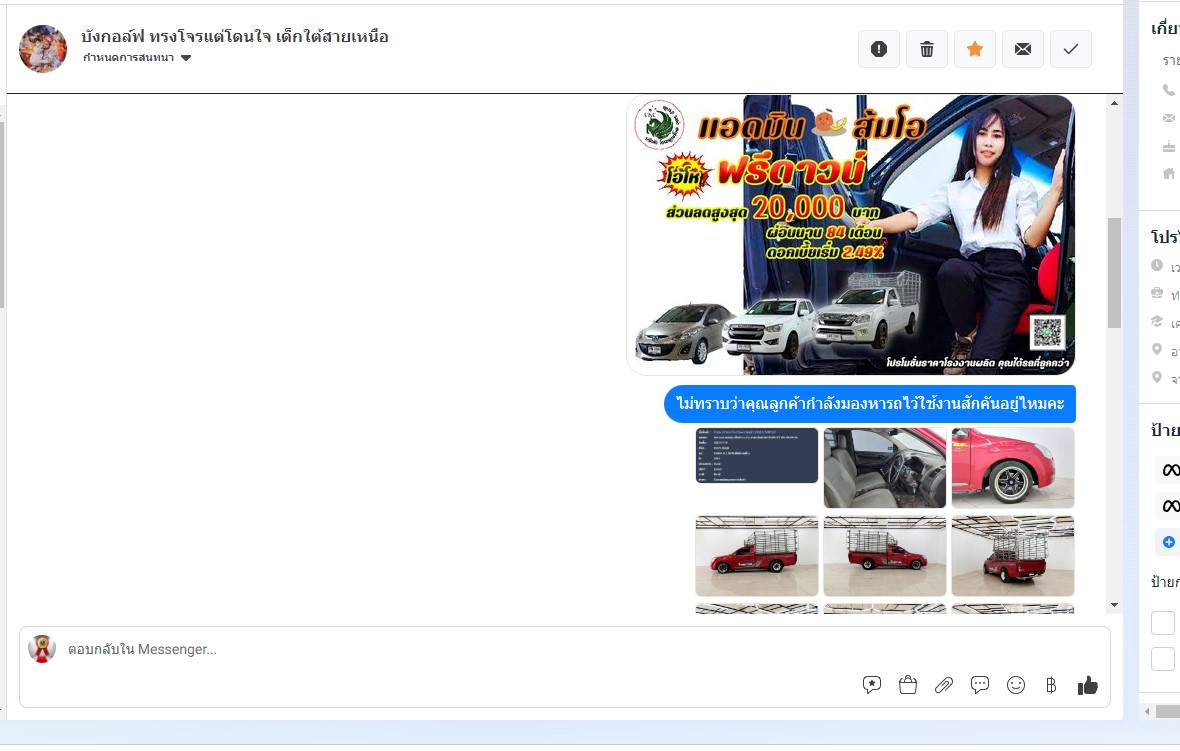The width and height of the screenshot is (1180, 751).
Task: Click the baht payment request icon
Action: click(1051, 685)
